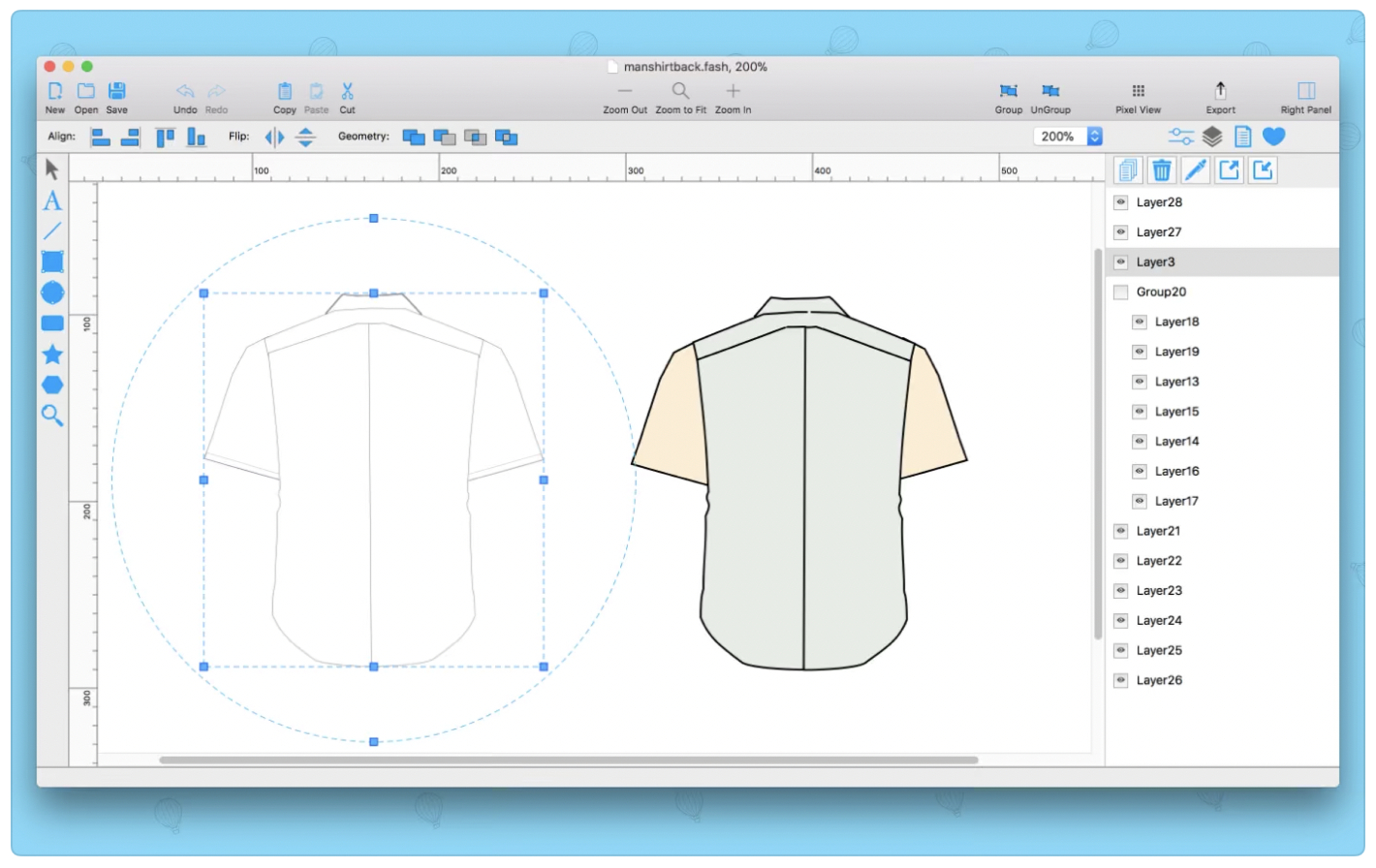Open the layers stack panel tab
Image resolution: width=1376 pixels, height=868 pixels.
pos(1212,137)
